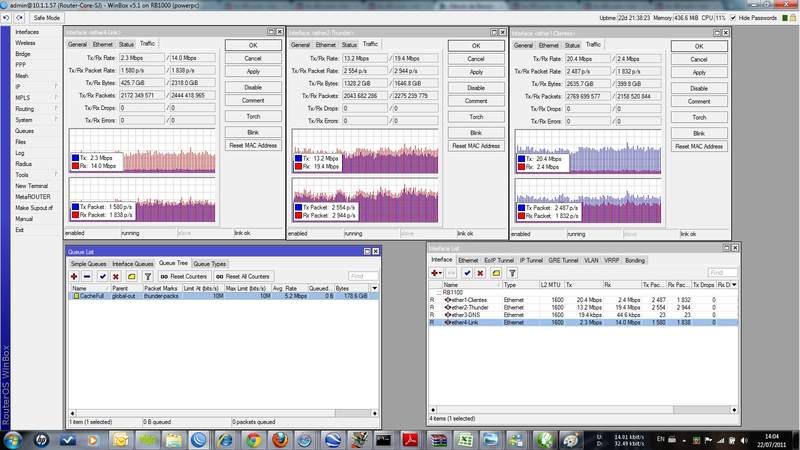Switch to Interface Queues tab

coord(133,264)
